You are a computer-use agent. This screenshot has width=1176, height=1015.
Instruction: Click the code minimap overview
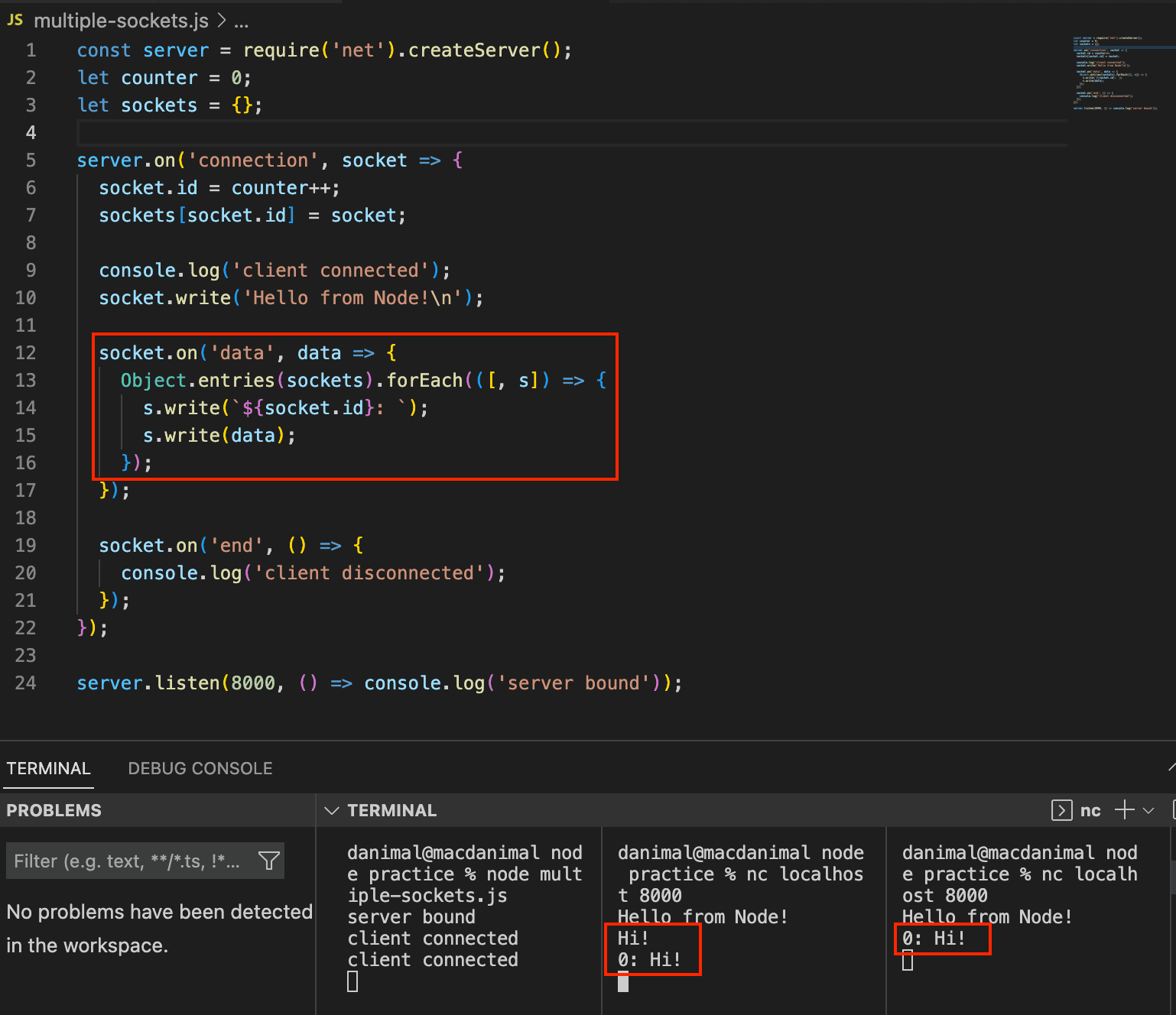click(x=1116, y=73)
